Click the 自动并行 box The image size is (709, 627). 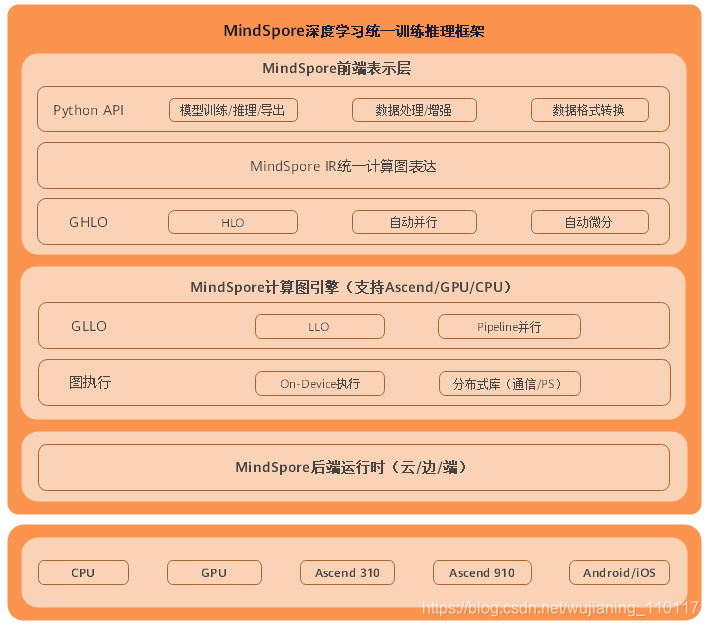[x=414, y=222]
